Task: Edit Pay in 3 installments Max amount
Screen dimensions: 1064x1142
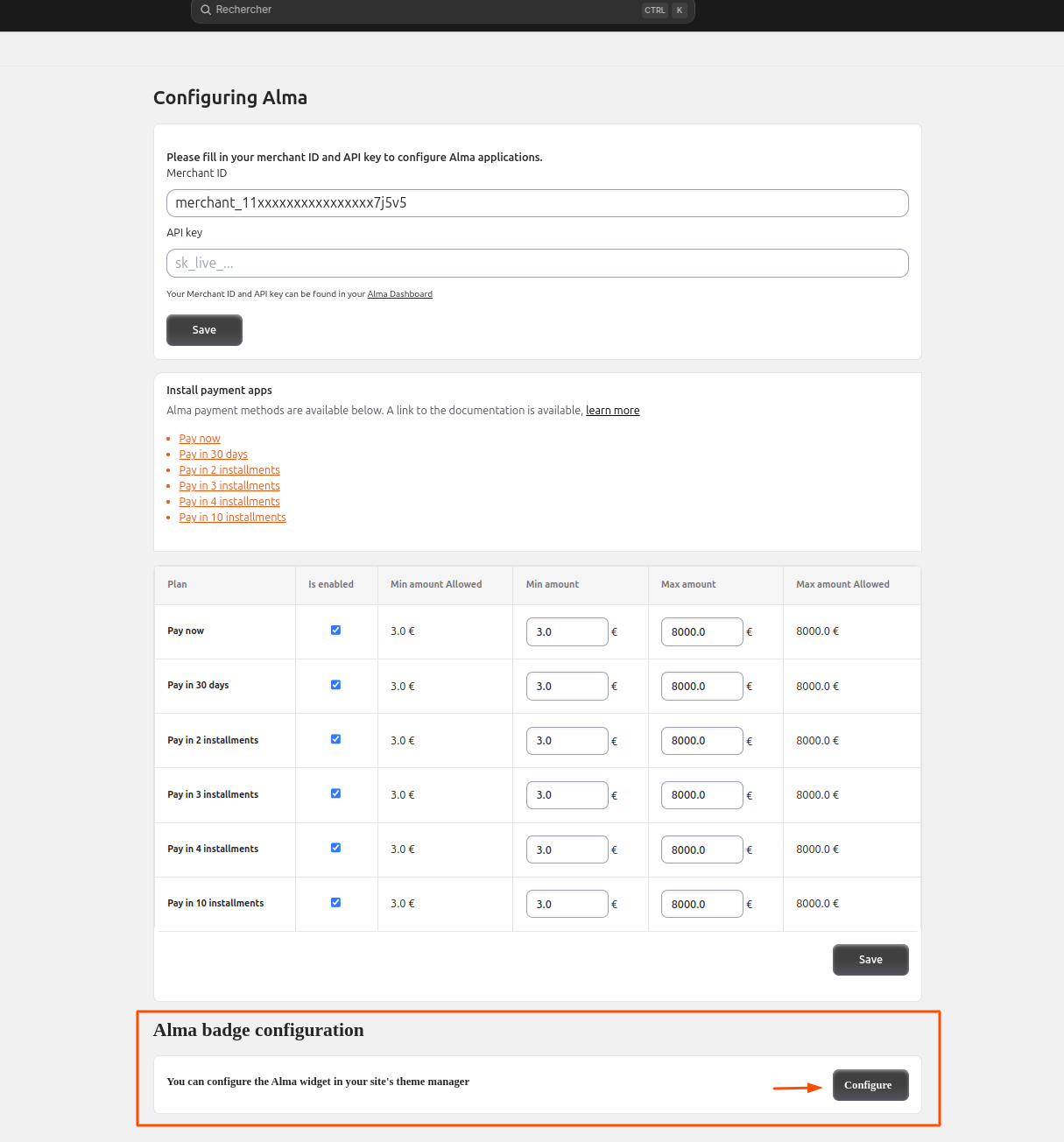Action: 702,795
